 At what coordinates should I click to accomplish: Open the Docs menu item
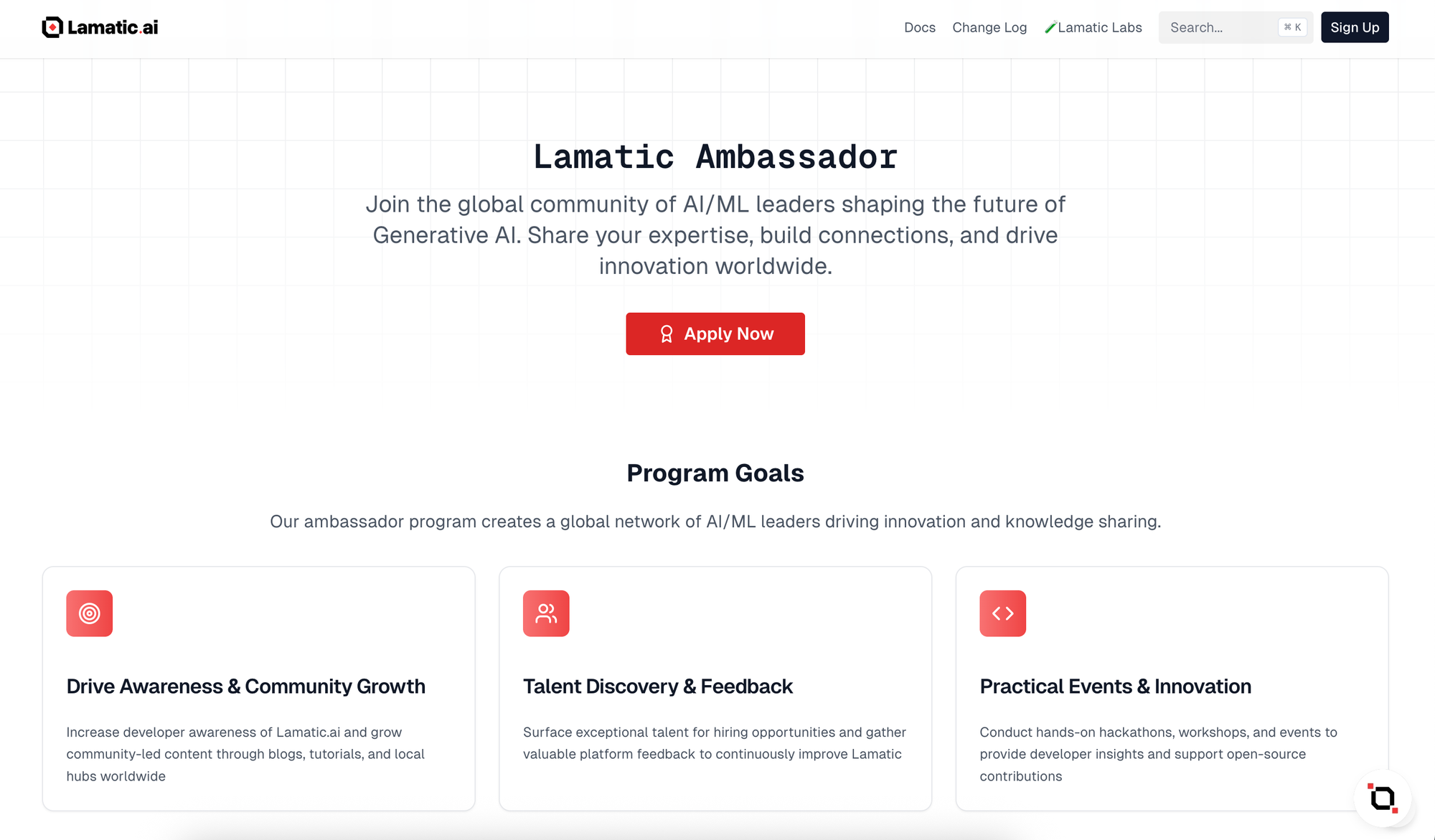(x=920, y=27)
